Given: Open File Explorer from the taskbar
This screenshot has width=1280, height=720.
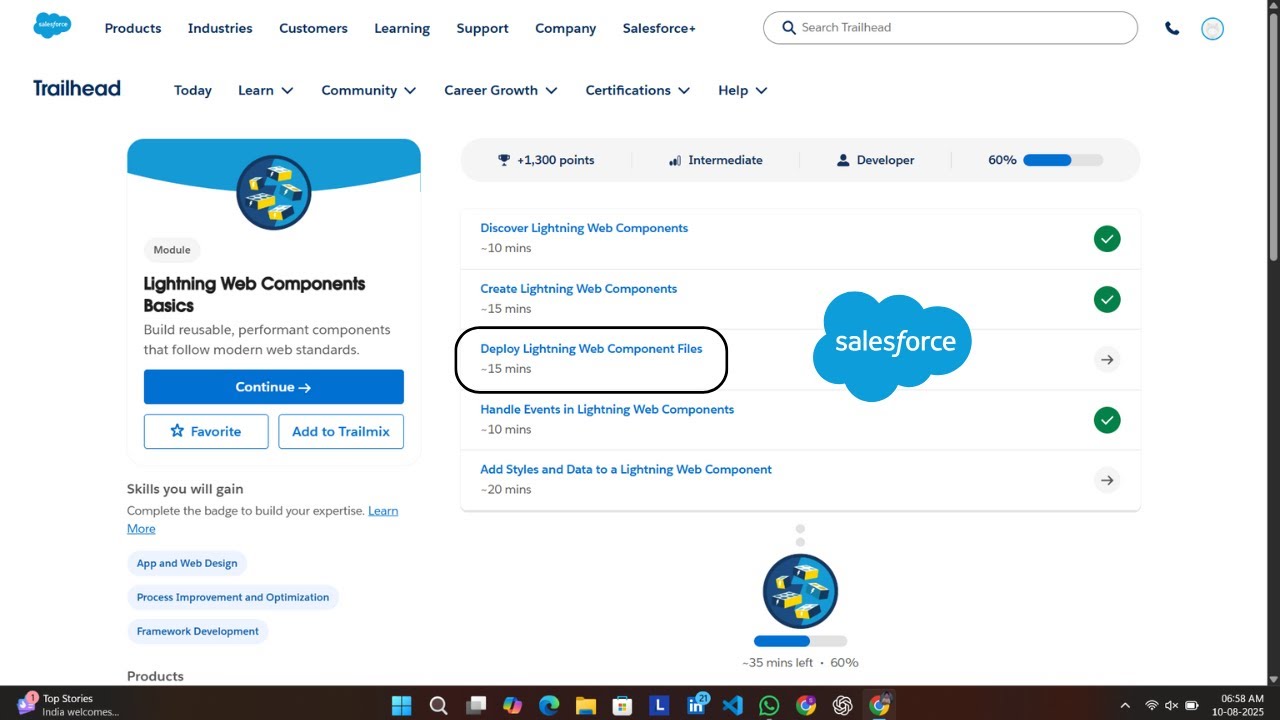Looking at the screenshot, I should (x=585, y=705).
